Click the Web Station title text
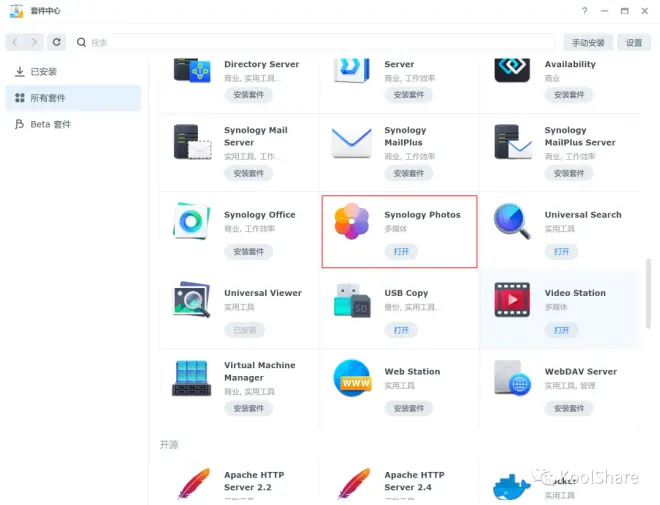This screenshot has height=505, width=660. tap(412, 372)
